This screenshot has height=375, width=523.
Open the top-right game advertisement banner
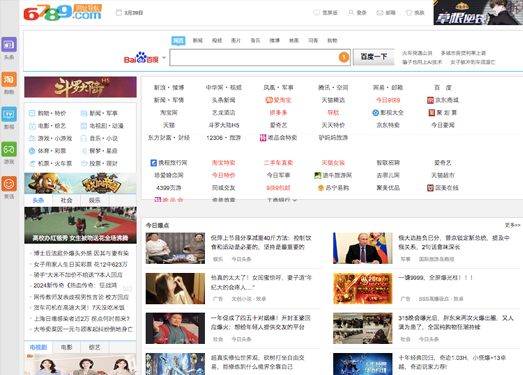pos(478,12)
